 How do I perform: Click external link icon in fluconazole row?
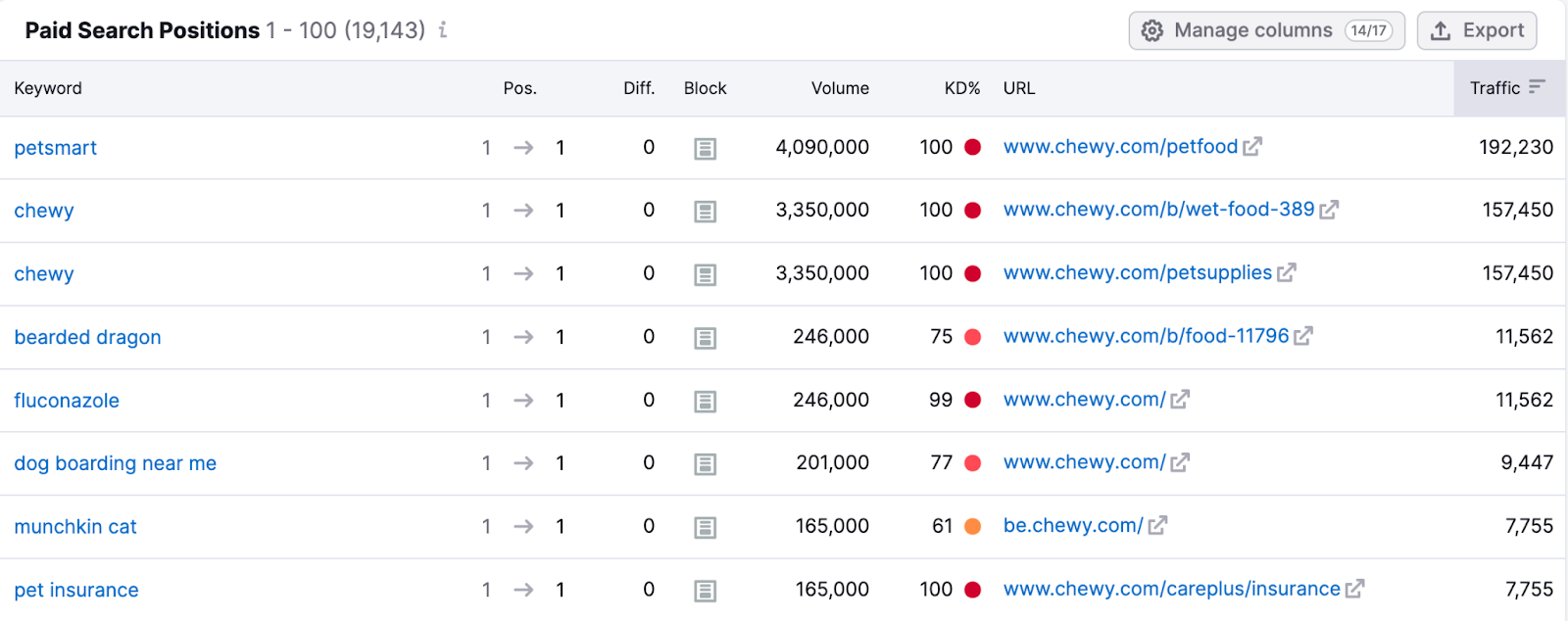tap(1180, 400)
